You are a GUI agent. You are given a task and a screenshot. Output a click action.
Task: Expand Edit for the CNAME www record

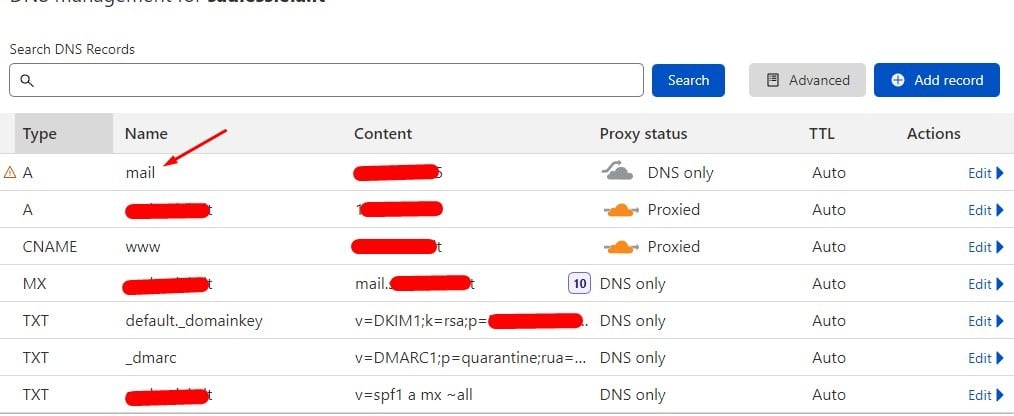[x=985, y=247]
